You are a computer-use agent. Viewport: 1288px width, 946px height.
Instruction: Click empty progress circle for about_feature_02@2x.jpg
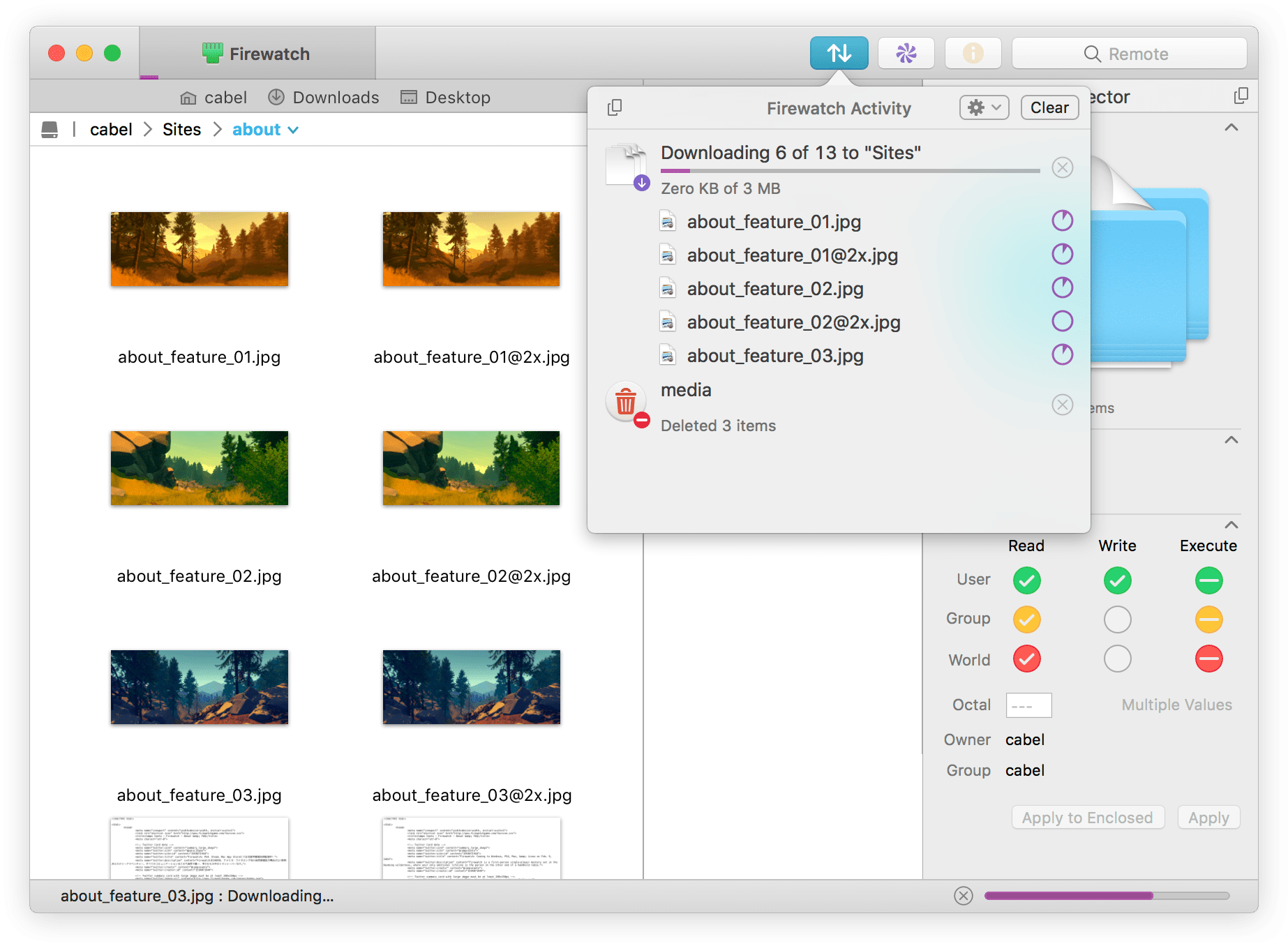pos(1062,322)
